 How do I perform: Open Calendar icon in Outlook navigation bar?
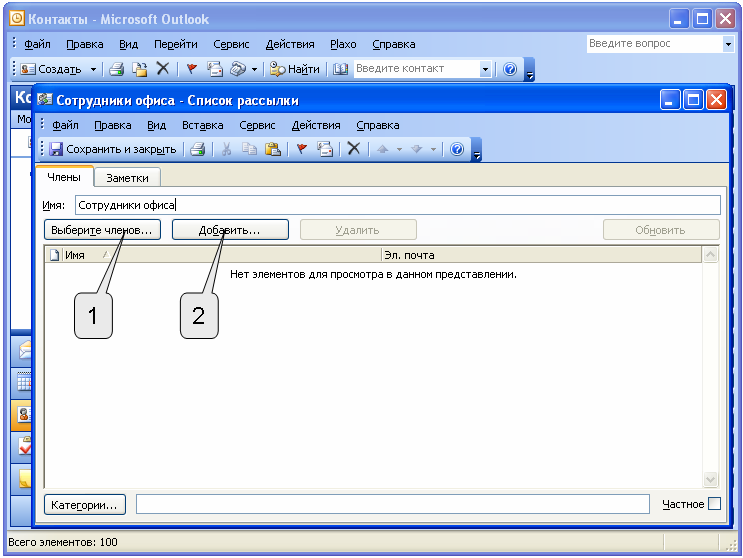(x=24, y=381)
